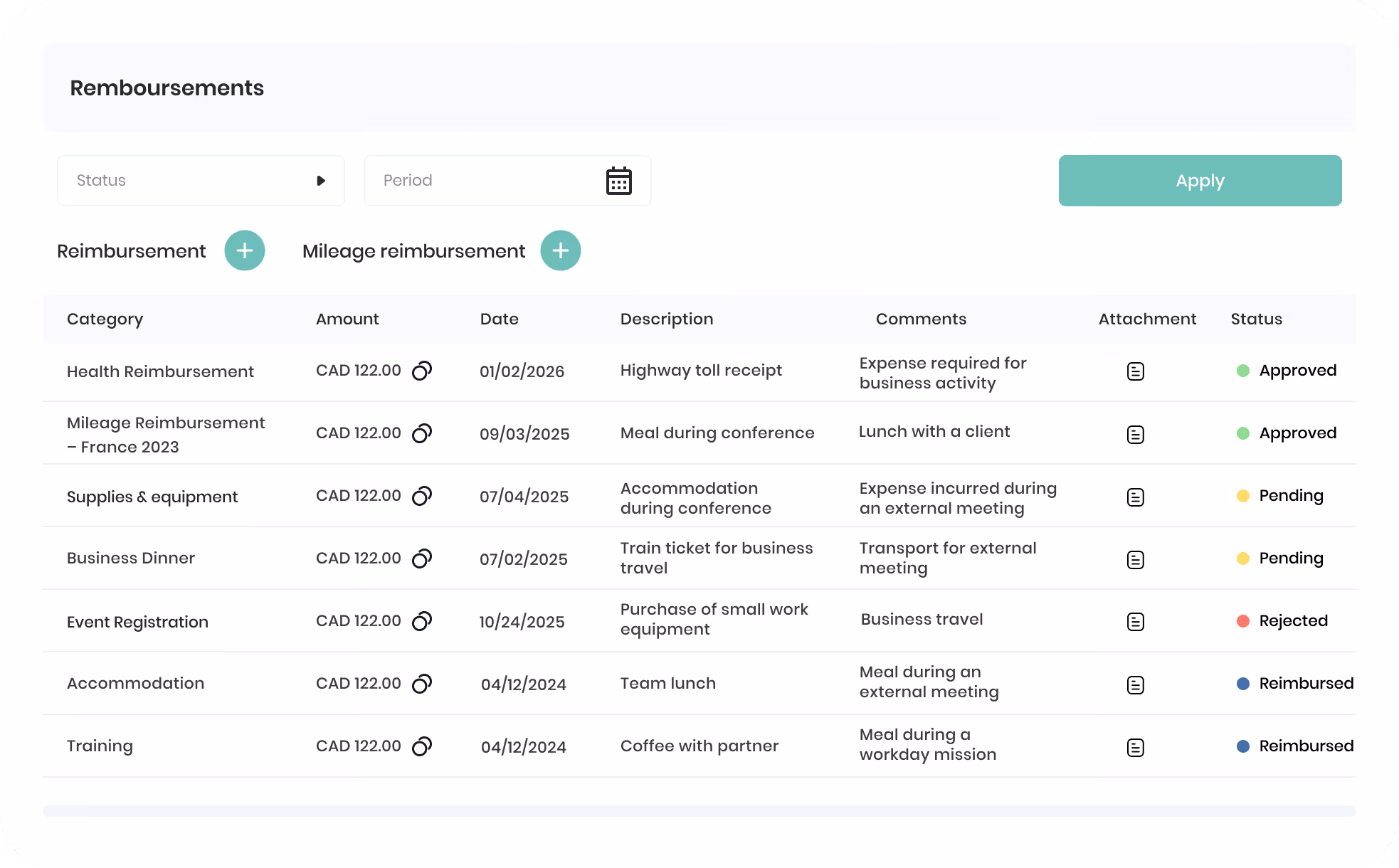The height and width of the screenshot is (868, 1399).
Task: Click Approved status of Mileage Reimbursement row
Action: [x=1287, y=433]
